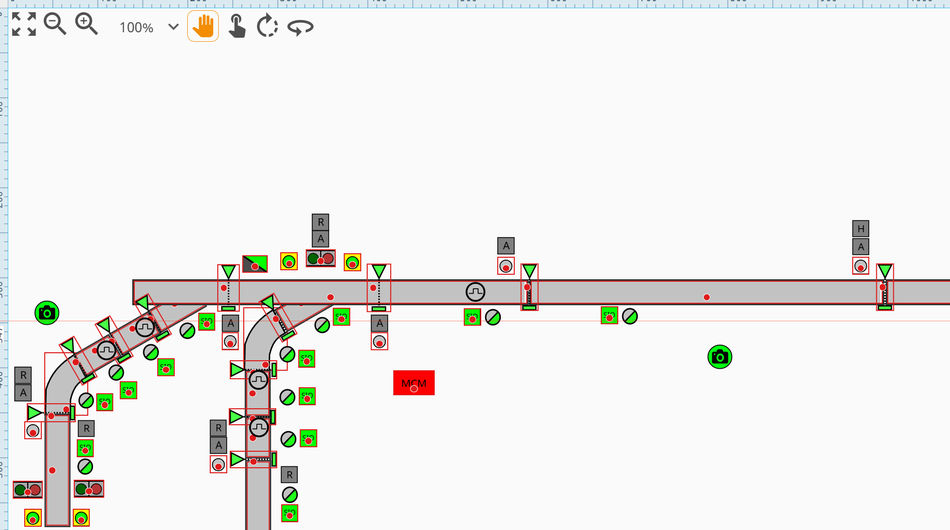
Task: Click the green triangle sensor at far right
Action: click(x=885, y=272)
